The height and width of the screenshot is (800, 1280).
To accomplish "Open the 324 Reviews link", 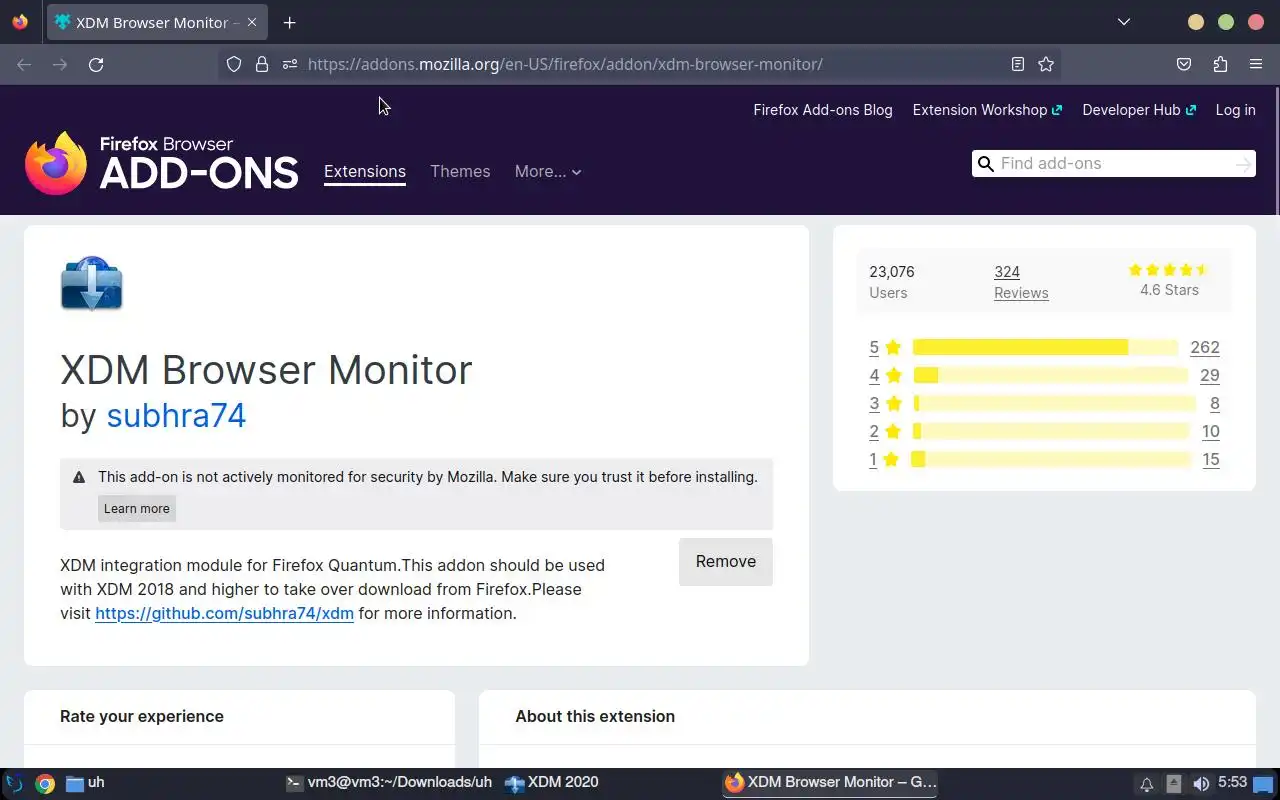I will pyautogui.click(x=1021, y=282).
